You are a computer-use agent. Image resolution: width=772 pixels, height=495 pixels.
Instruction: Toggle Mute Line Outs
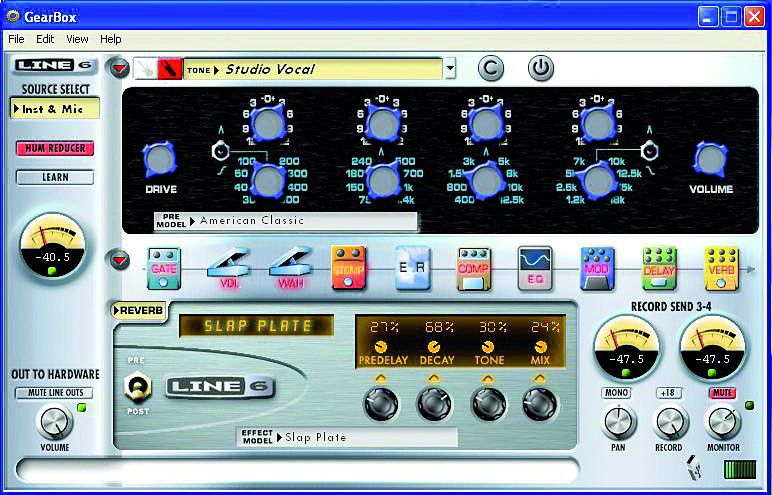coord(54,393)
